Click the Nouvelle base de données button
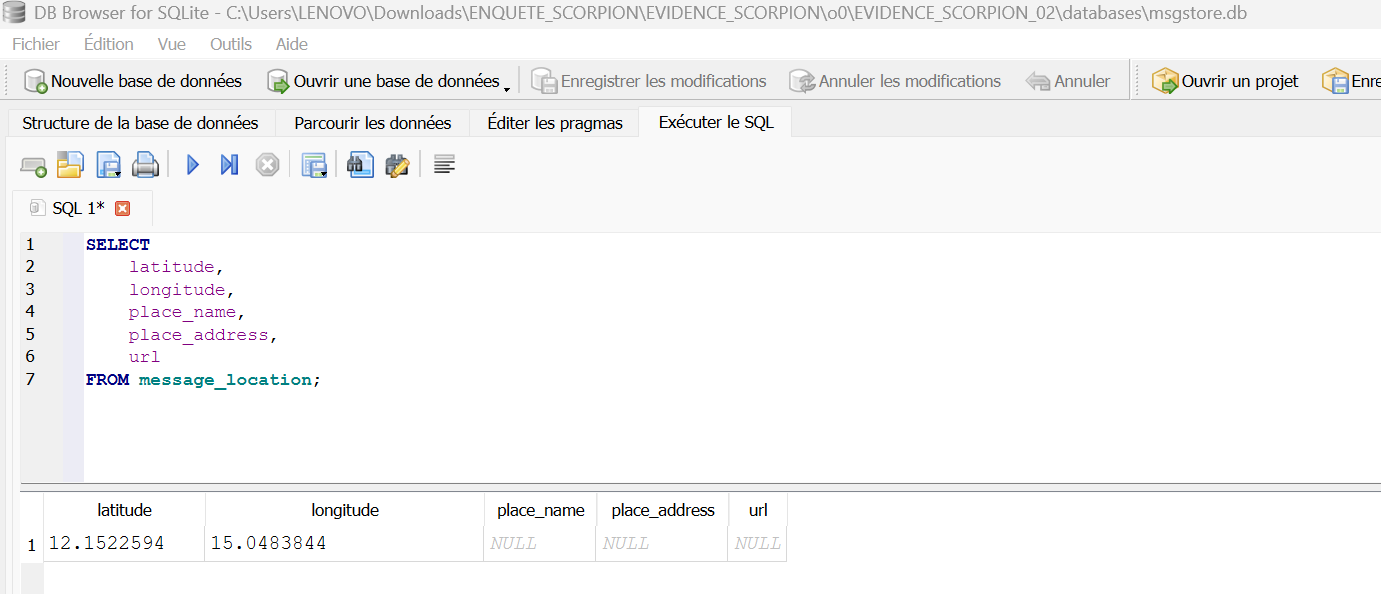 pyautogui.click(x=132, y=81)
